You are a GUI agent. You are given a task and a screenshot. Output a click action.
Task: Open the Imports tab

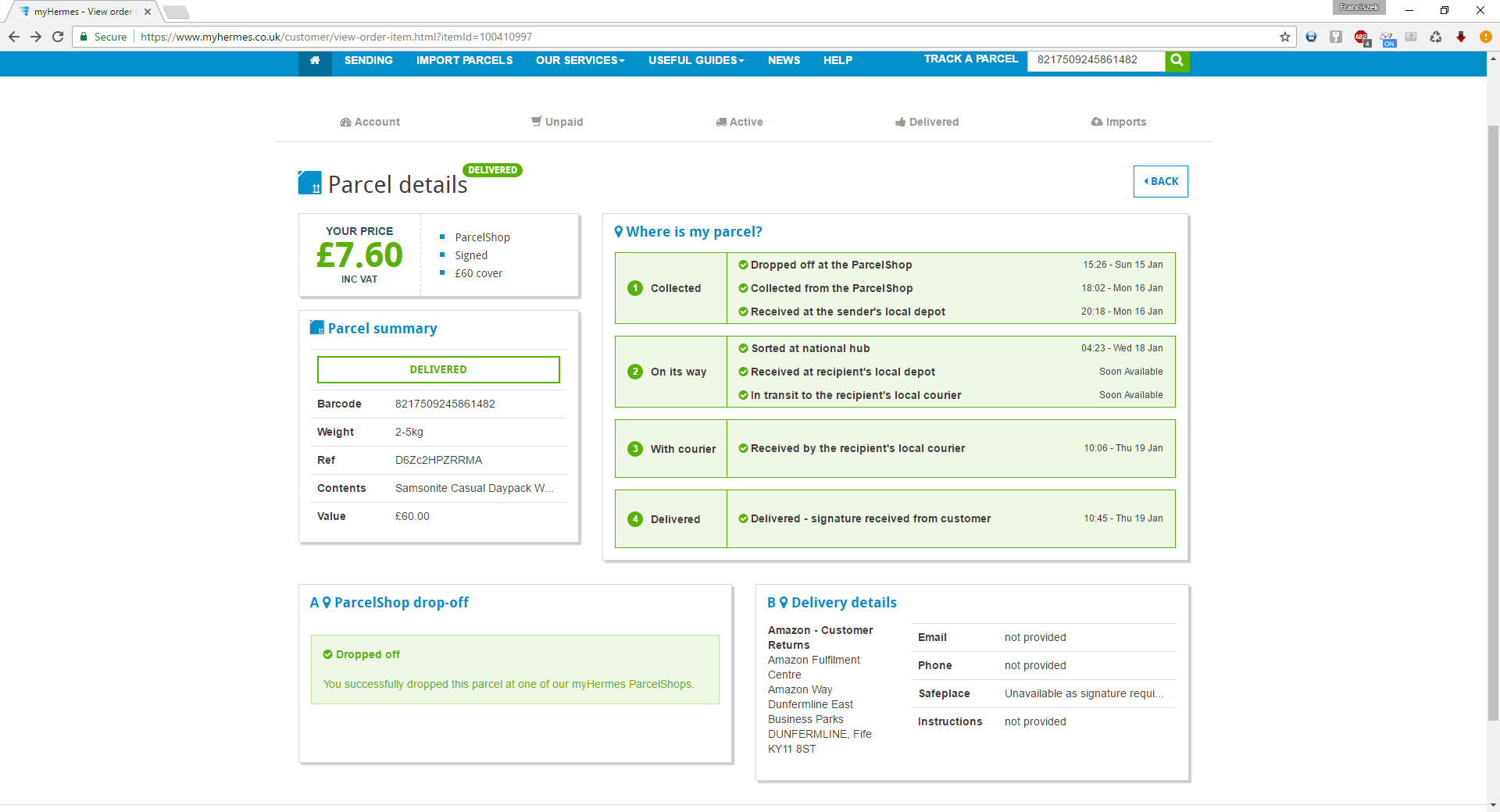tap(1119, 122)
